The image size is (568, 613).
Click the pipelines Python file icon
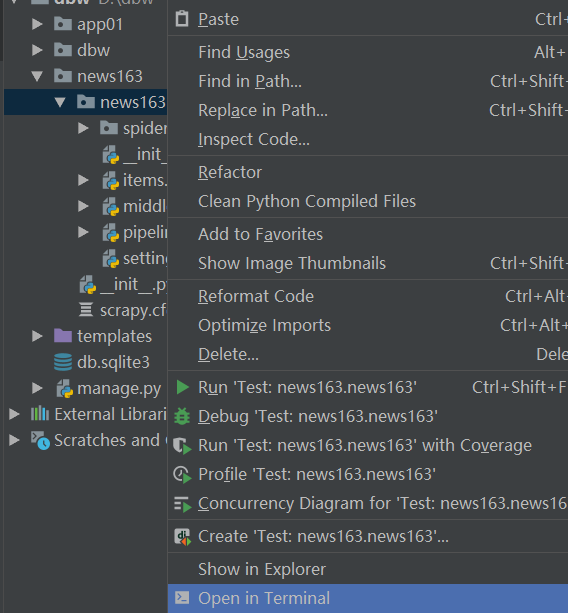tap(111, 233)
